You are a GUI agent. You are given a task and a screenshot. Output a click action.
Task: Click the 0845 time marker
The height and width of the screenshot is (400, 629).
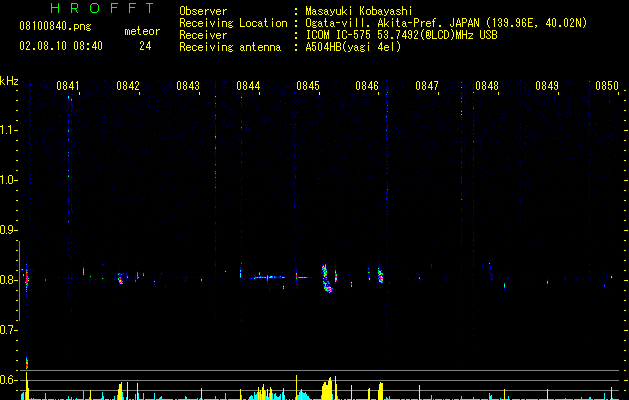(308, 86)
